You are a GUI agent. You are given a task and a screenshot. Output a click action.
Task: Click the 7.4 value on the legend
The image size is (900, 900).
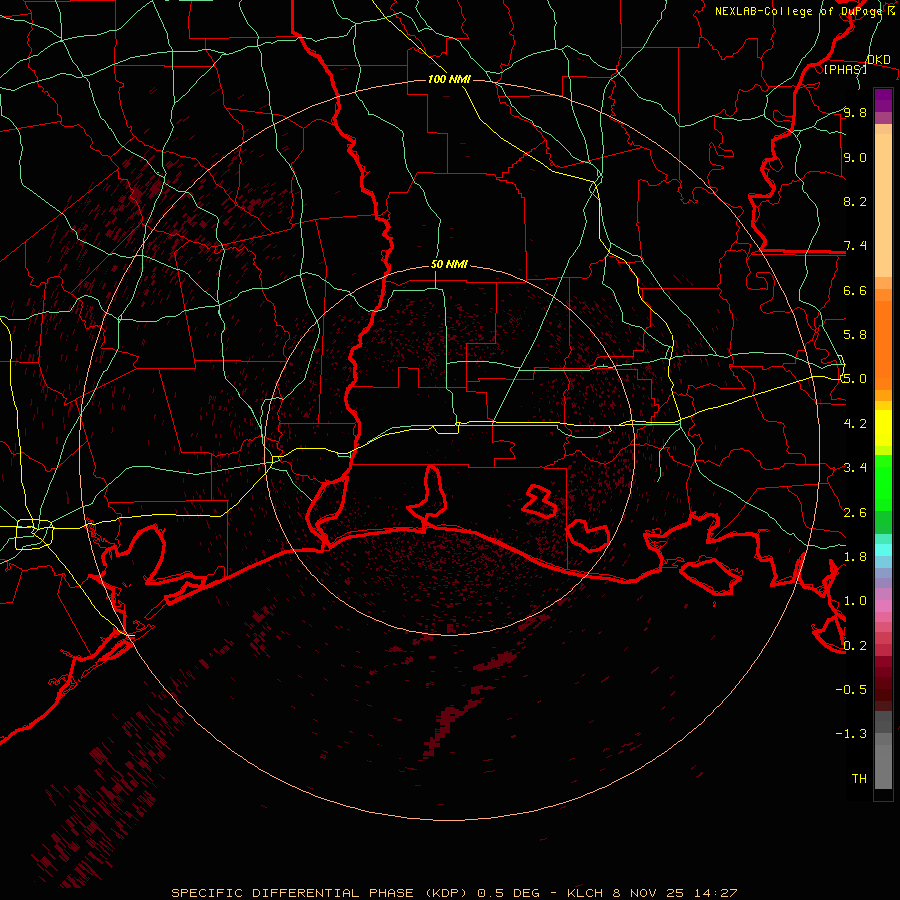click(855, 246)
